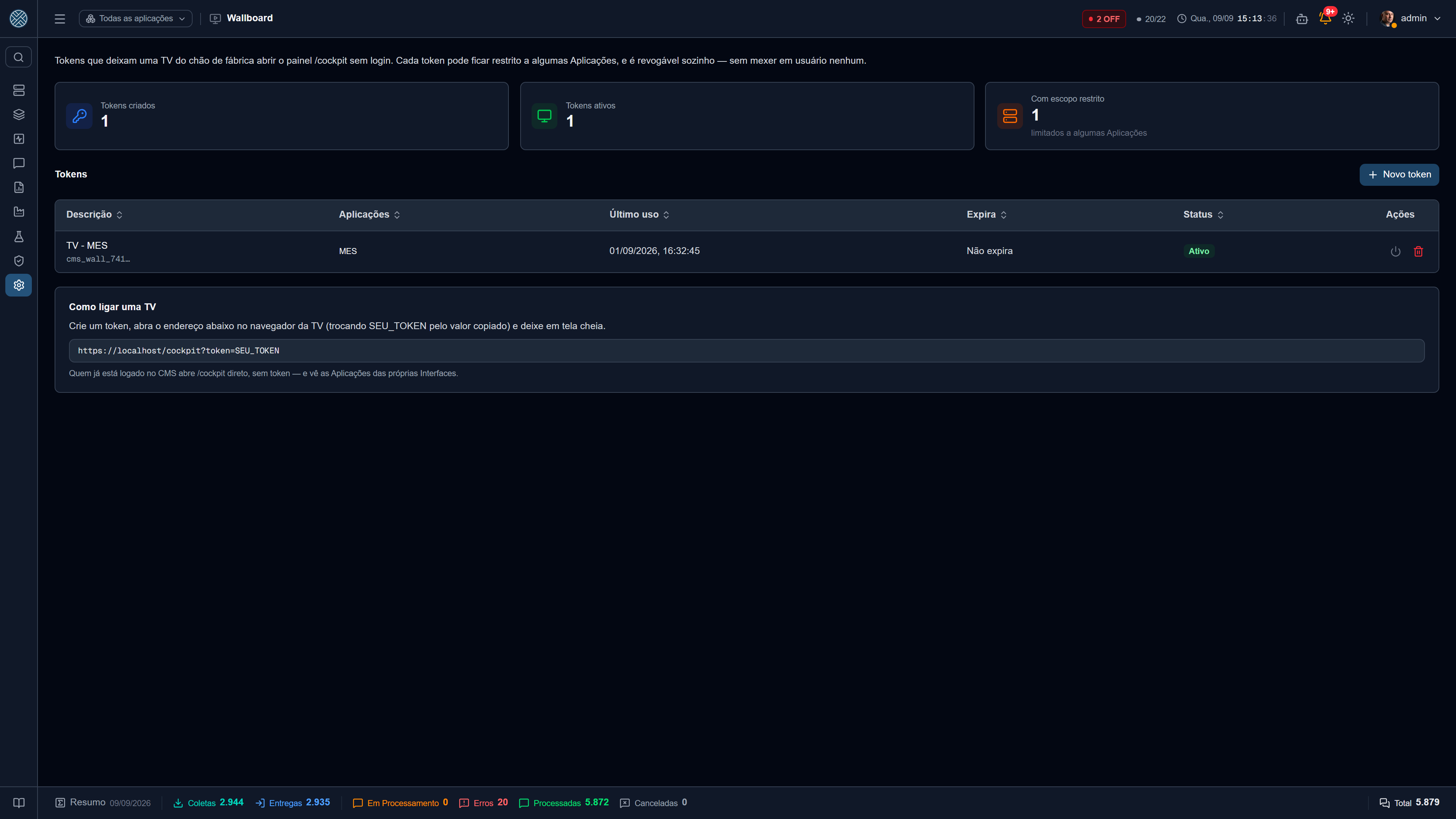
Task: Open the layers sidebar icon
Action: pos(19,115)
